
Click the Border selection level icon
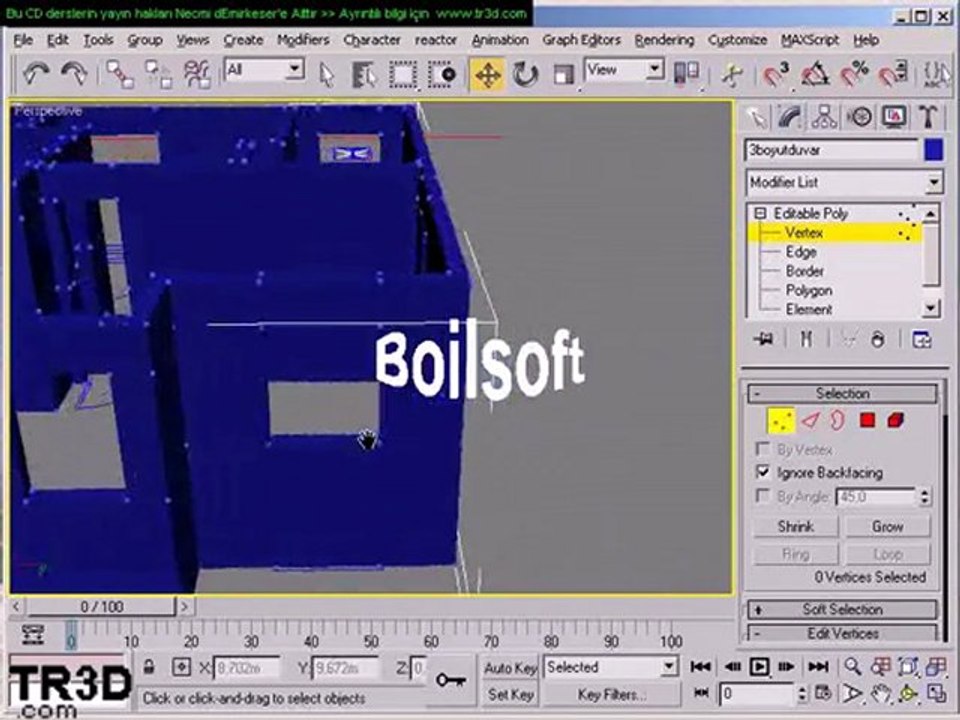pos(837,421)
